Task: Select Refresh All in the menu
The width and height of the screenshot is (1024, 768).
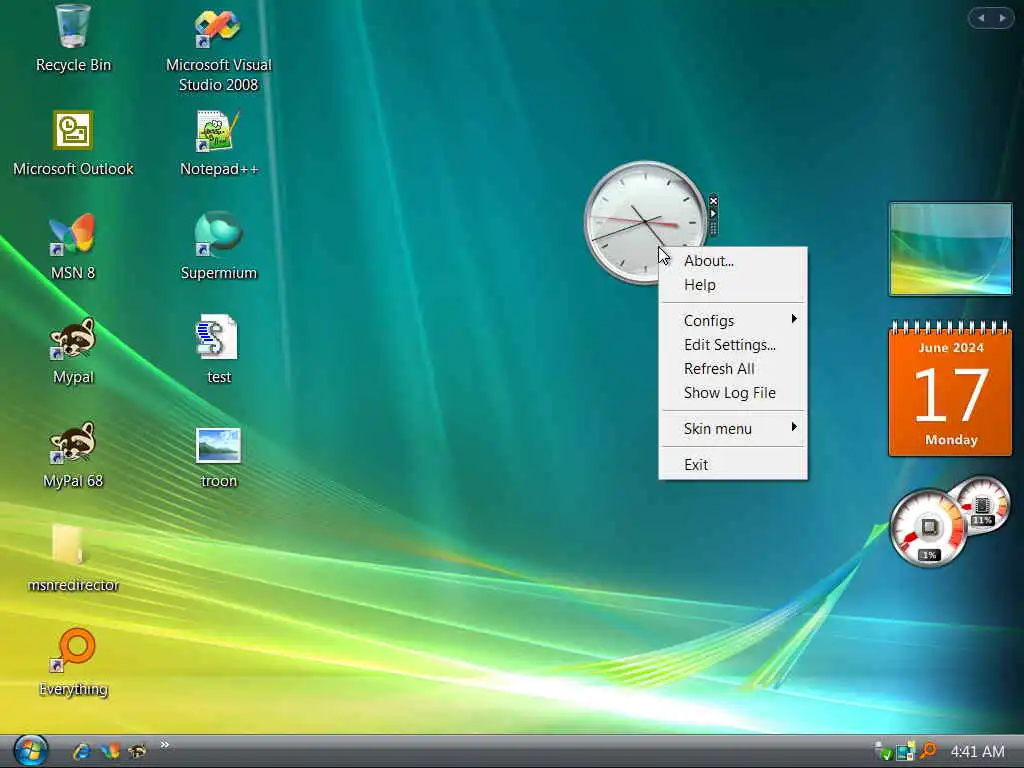Action: (x=733, y=369)
